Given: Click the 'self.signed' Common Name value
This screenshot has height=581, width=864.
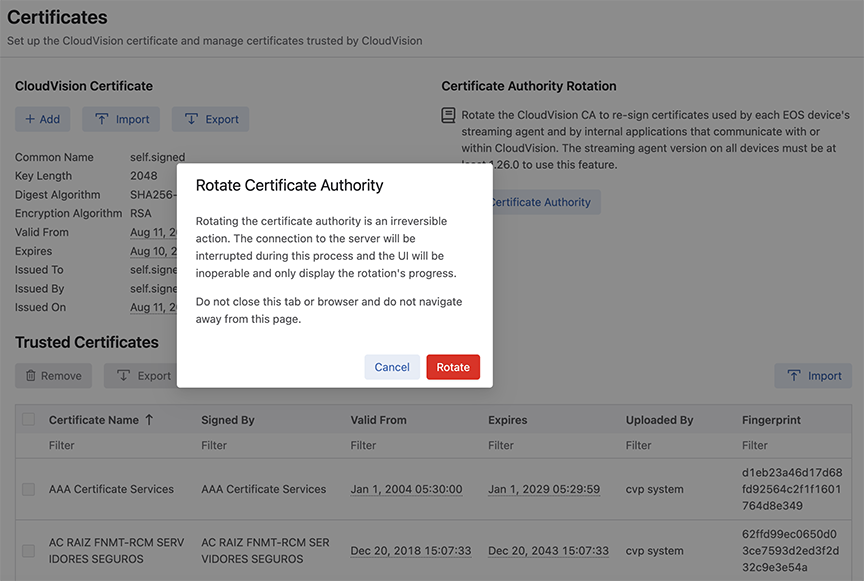Looking at the screenshot, I should pyautogui.click(x=158, y=157).
